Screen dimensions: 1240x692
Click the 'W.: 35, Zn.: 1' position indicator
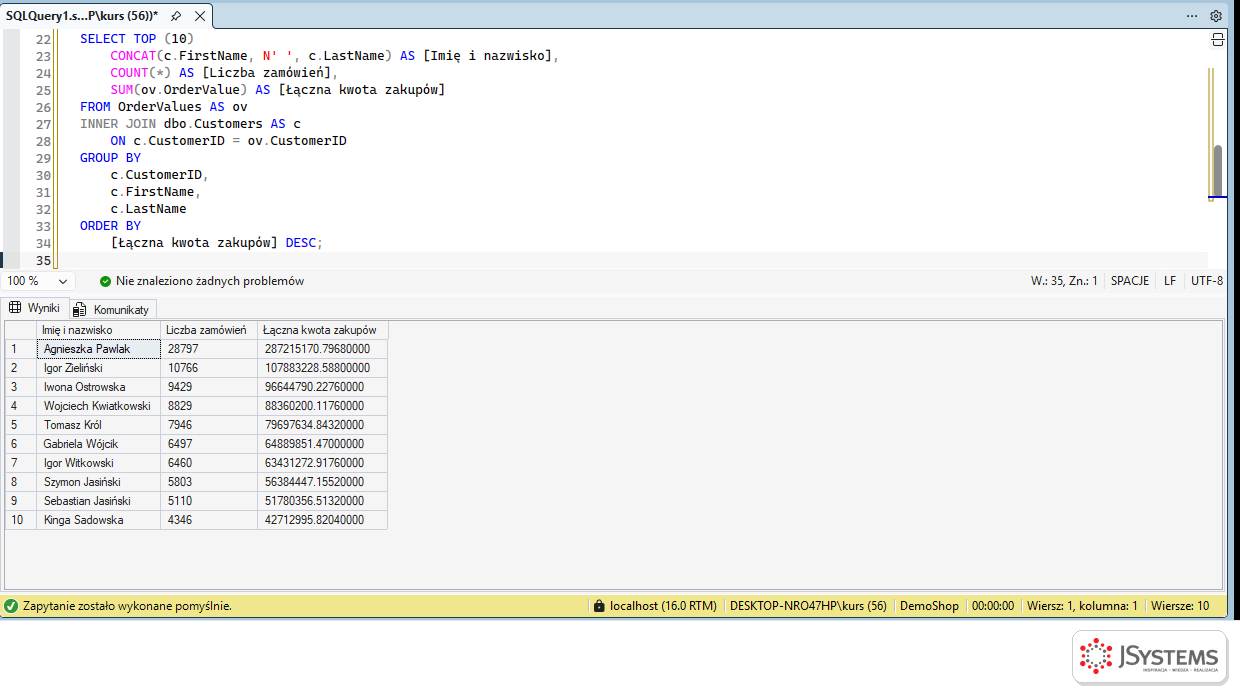coord(1064,281)
